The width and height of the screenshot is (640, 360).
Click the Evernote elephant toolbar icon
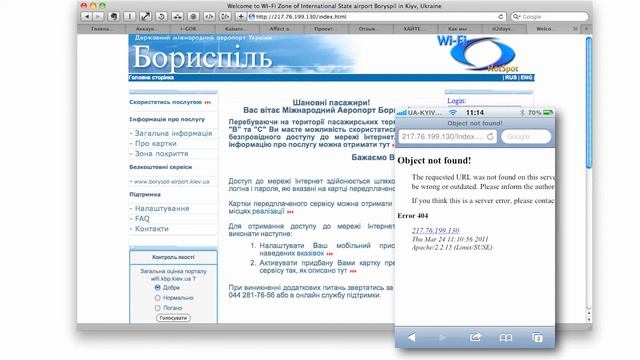coord(113,17)
